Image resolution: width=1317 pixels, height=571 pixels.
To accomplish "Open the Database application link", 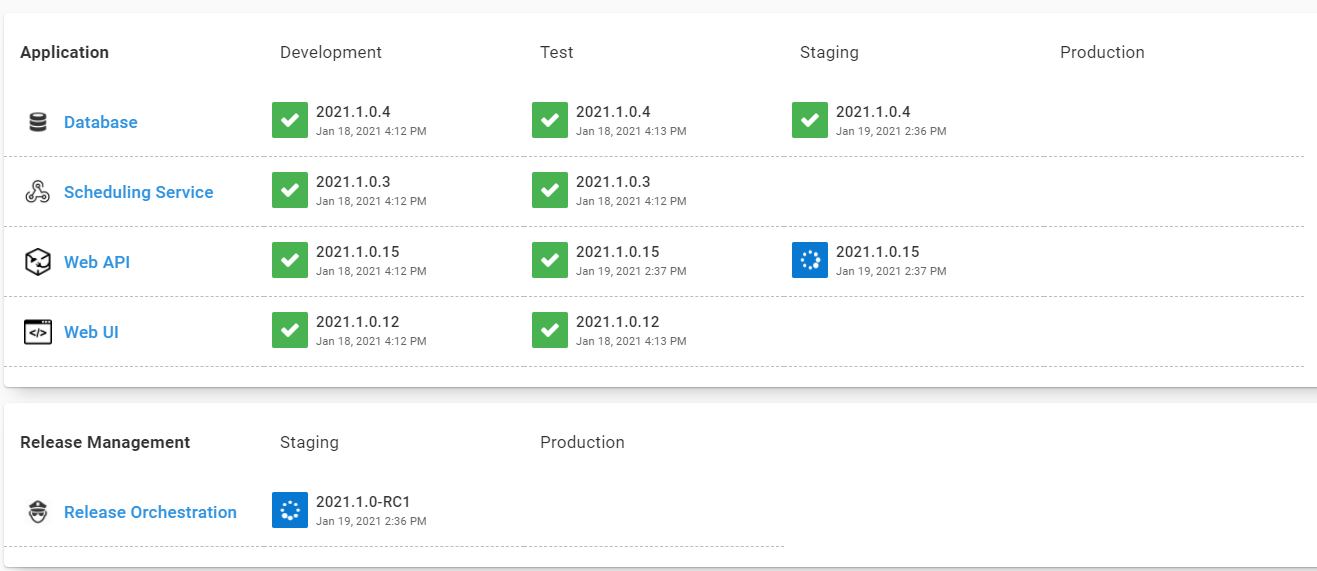I will coord(101,122).
